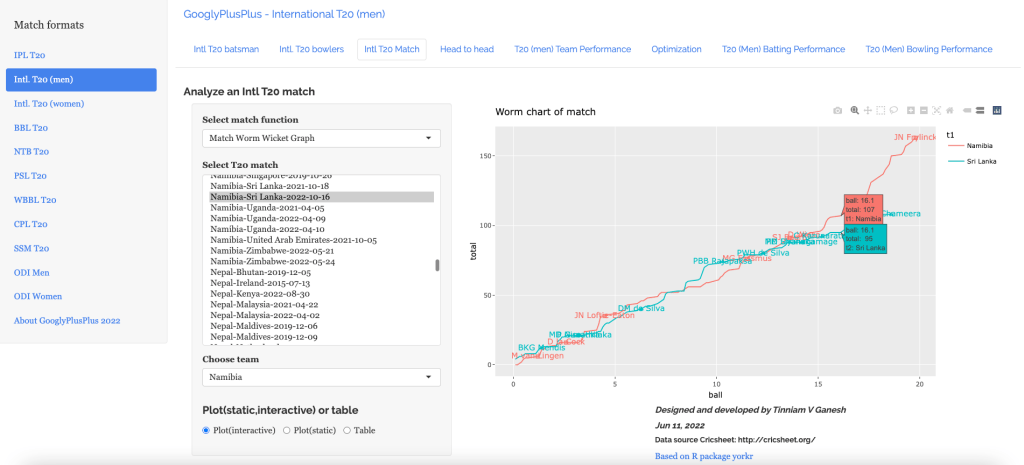Expand the Choose team dropdown
Screen dimensions: 1024x465
click(321, 377)
